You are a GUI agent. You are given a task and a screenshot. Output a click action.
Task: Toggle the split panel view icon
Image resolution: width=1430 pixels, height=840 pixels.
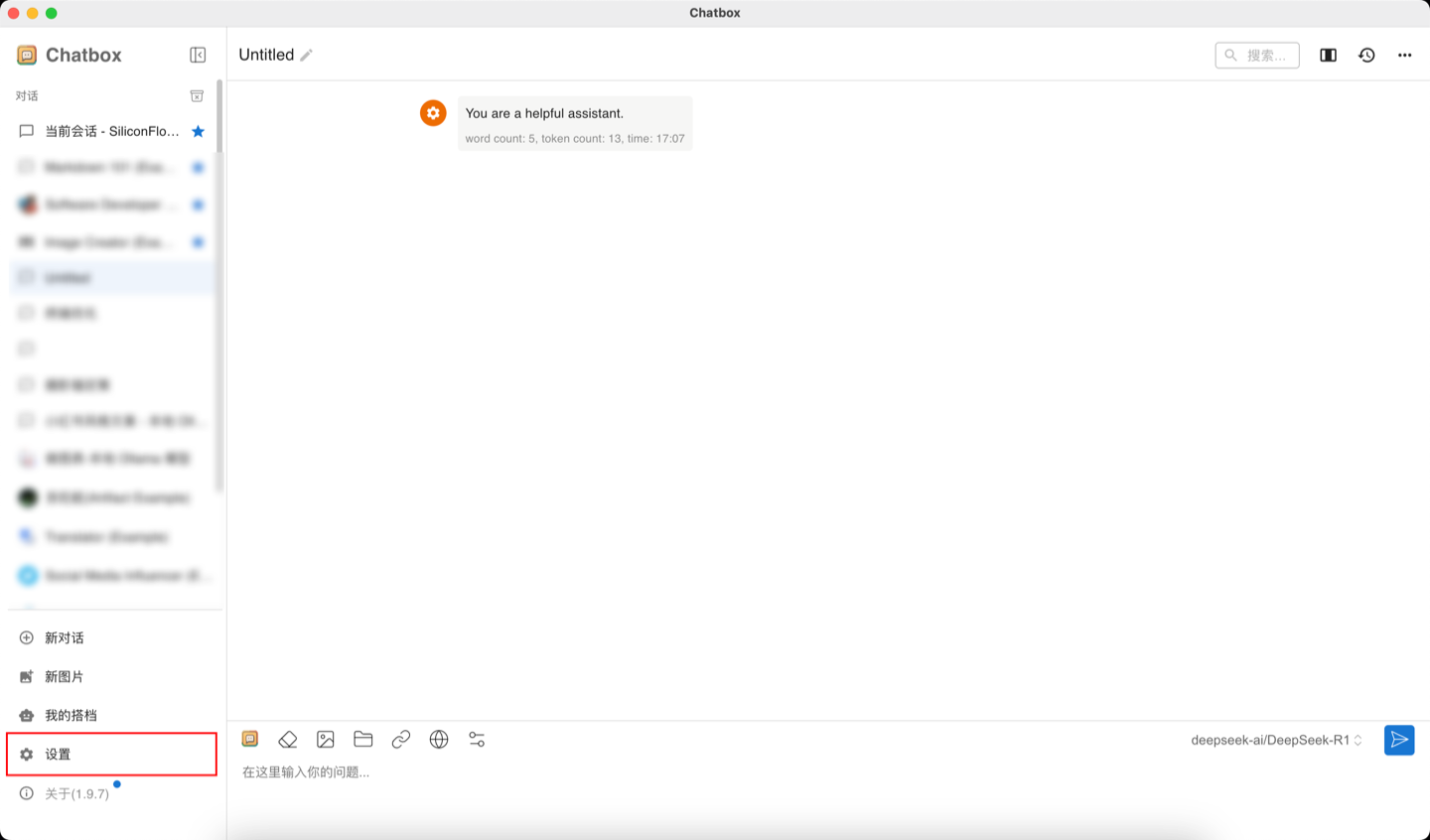1328,56
